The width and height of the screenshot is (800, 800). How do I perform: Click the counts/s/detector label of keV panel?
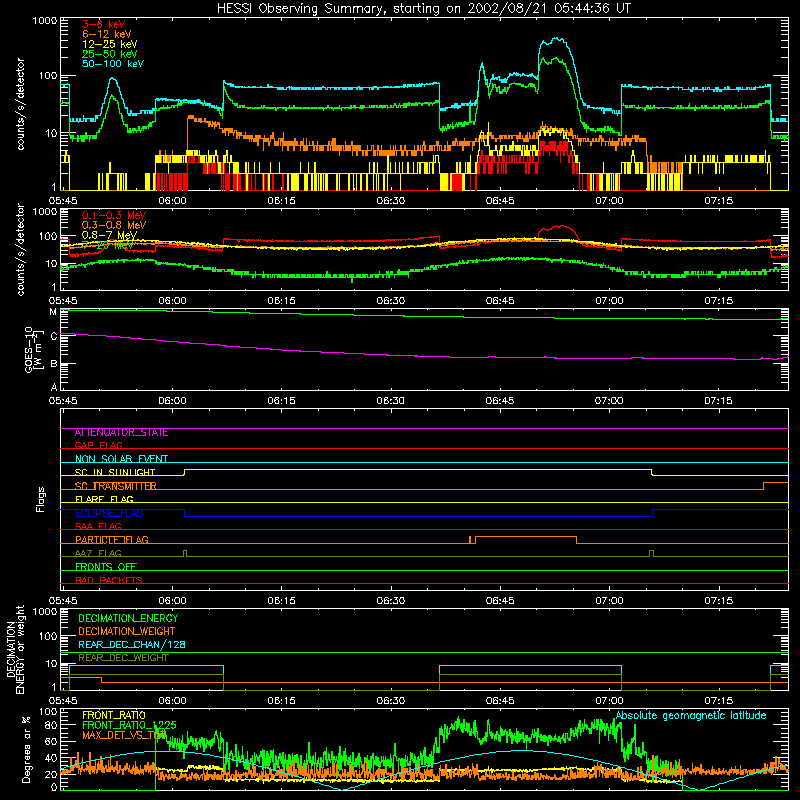point(20,104)
